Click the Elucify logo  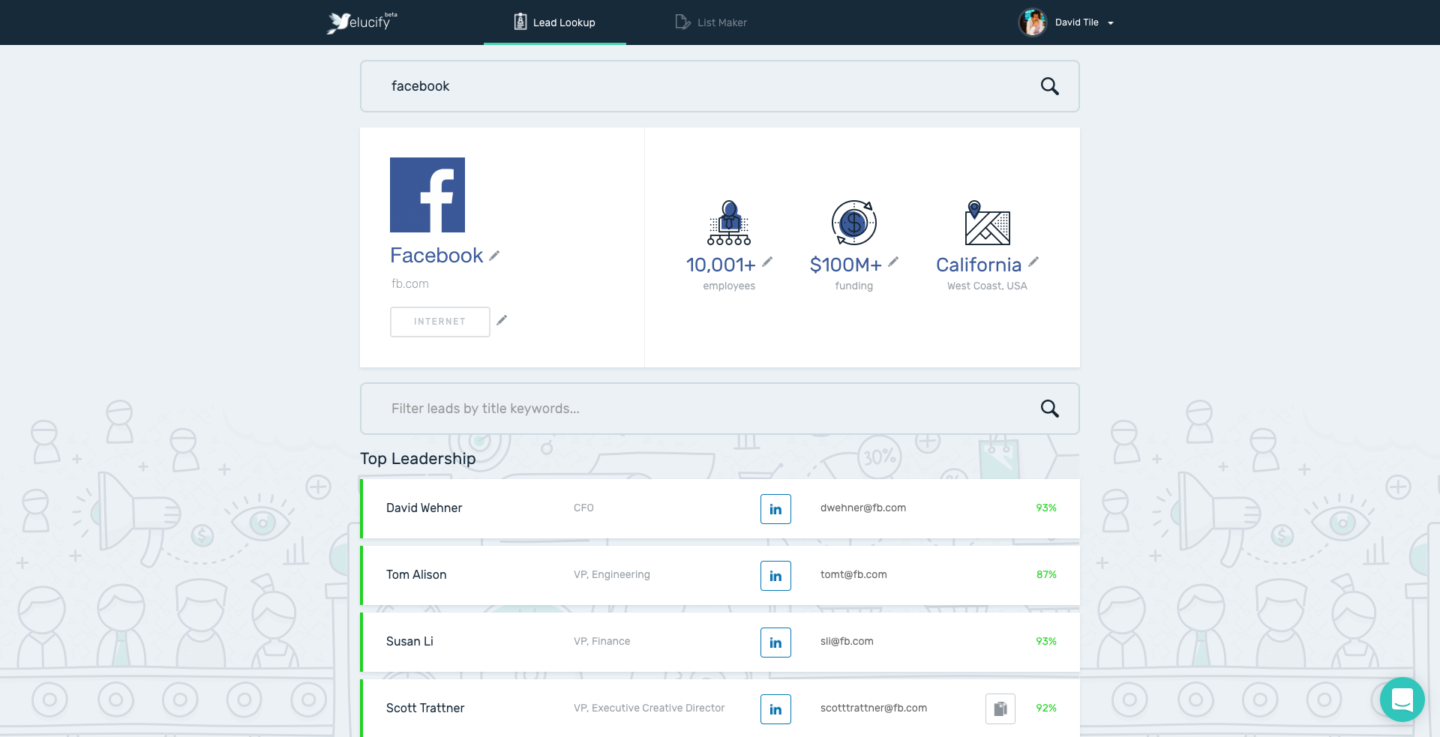pos(362,22)
